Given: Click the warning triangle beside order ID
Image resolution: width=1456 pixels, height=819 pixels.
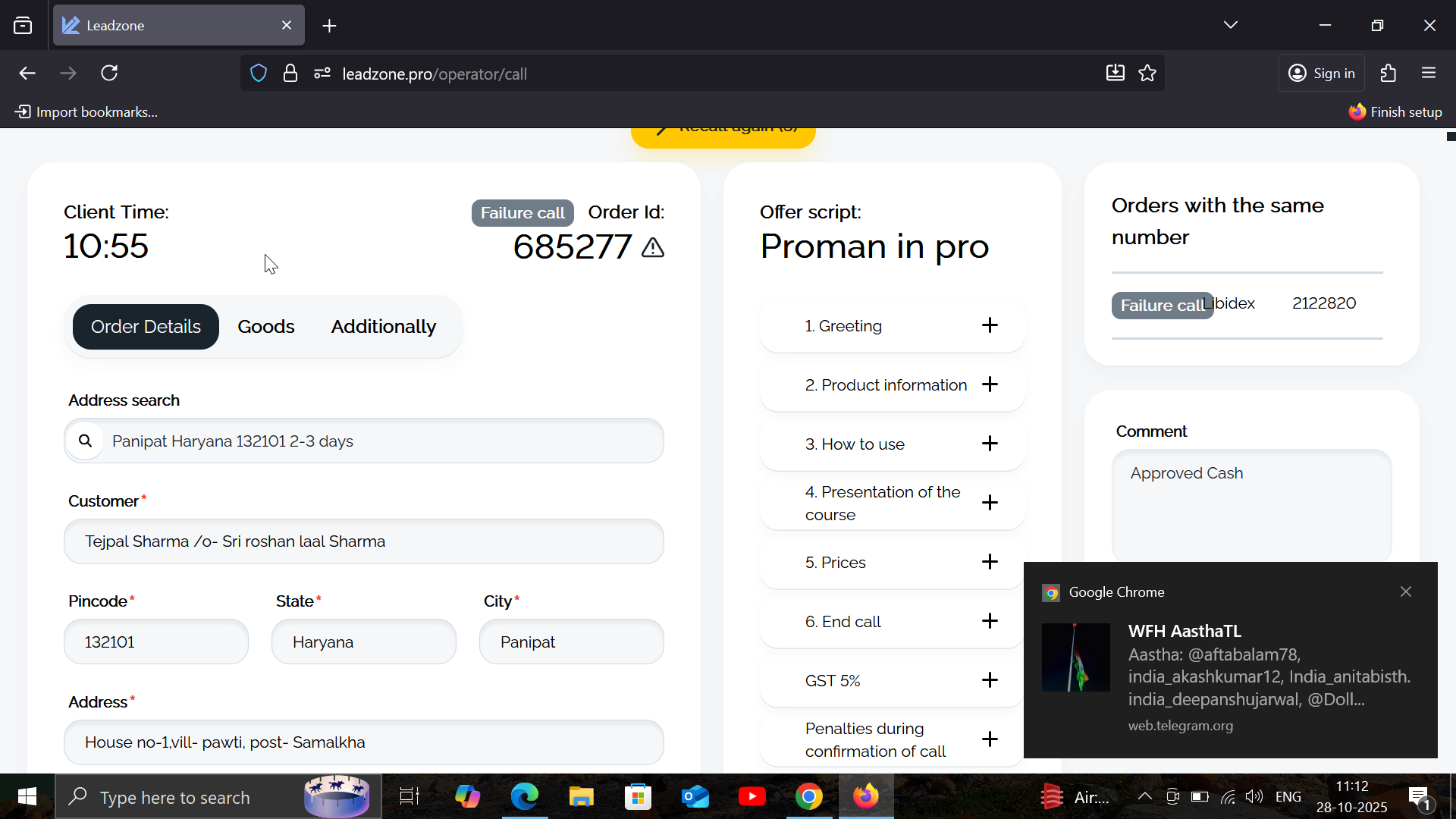Looking at the screenshot, I should click(653, 248).
